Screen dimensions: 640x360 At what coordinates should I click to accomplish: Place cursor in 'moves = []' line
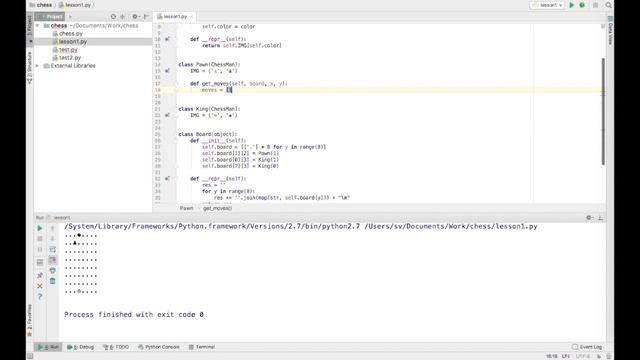point(216,90)
